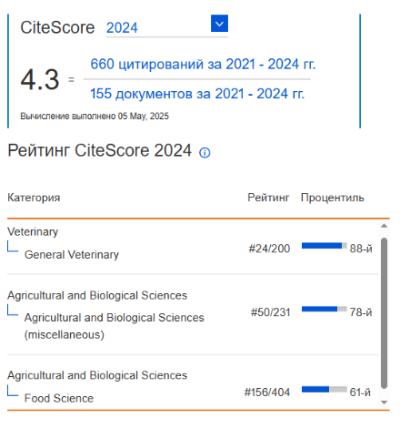The image size is (400, 428).
Task: Click the CiteScore 2024 rank info icon
Action: click(205, 153)
